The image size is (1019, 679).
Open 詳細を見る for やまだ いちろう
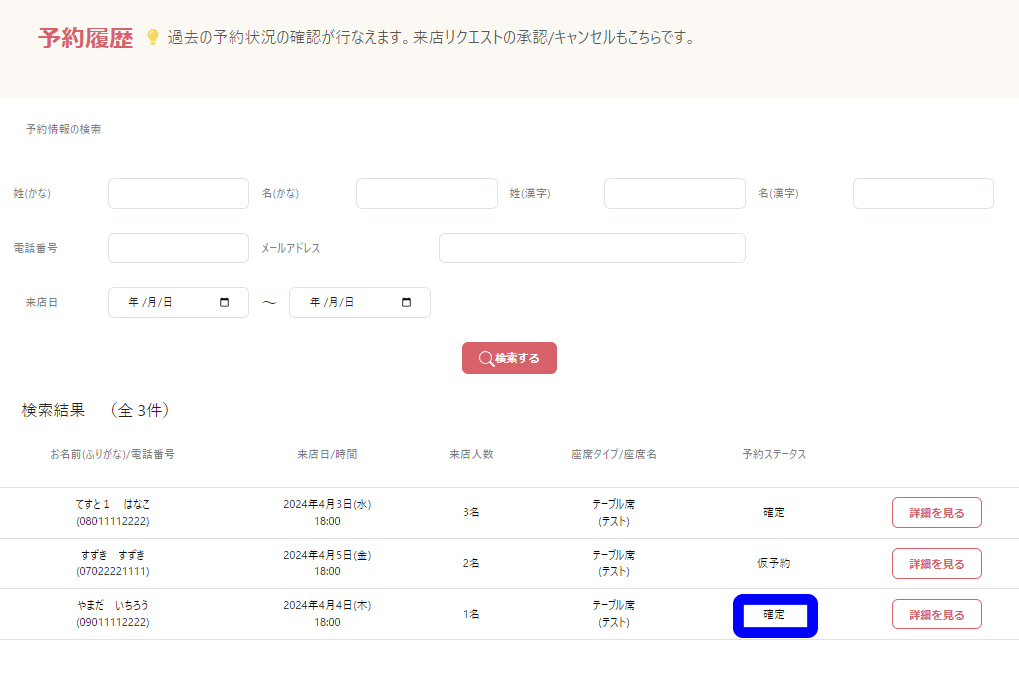click(936, 614)
